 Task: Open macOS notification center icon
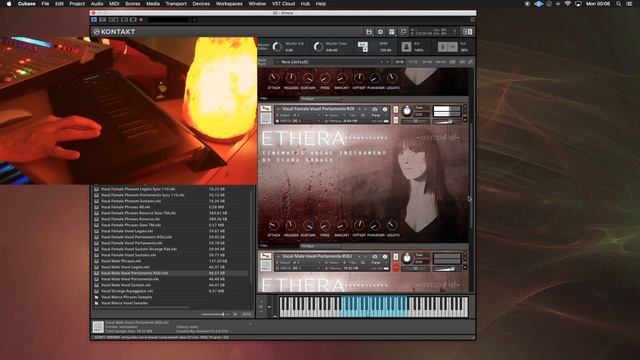(x=630, y=4)
